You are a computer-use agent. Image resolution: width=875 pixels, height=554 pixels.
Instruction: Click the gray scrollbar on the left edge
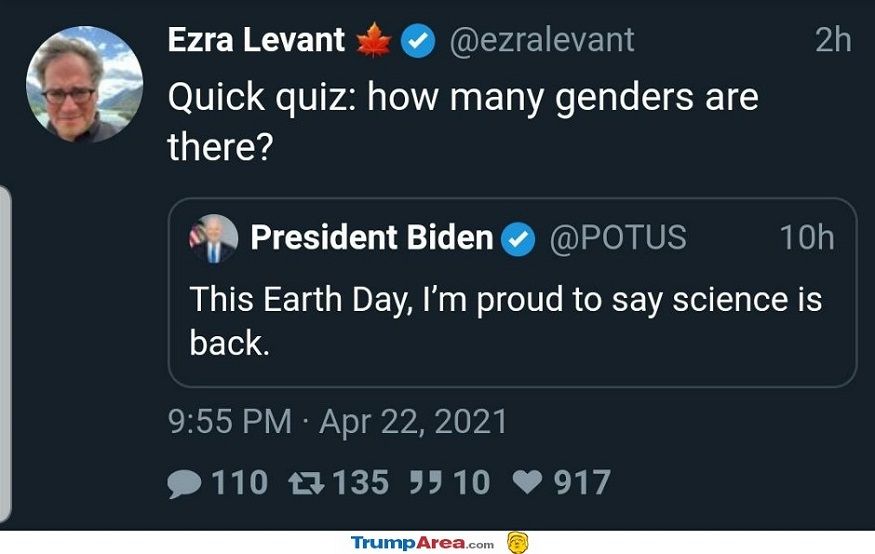5,350
